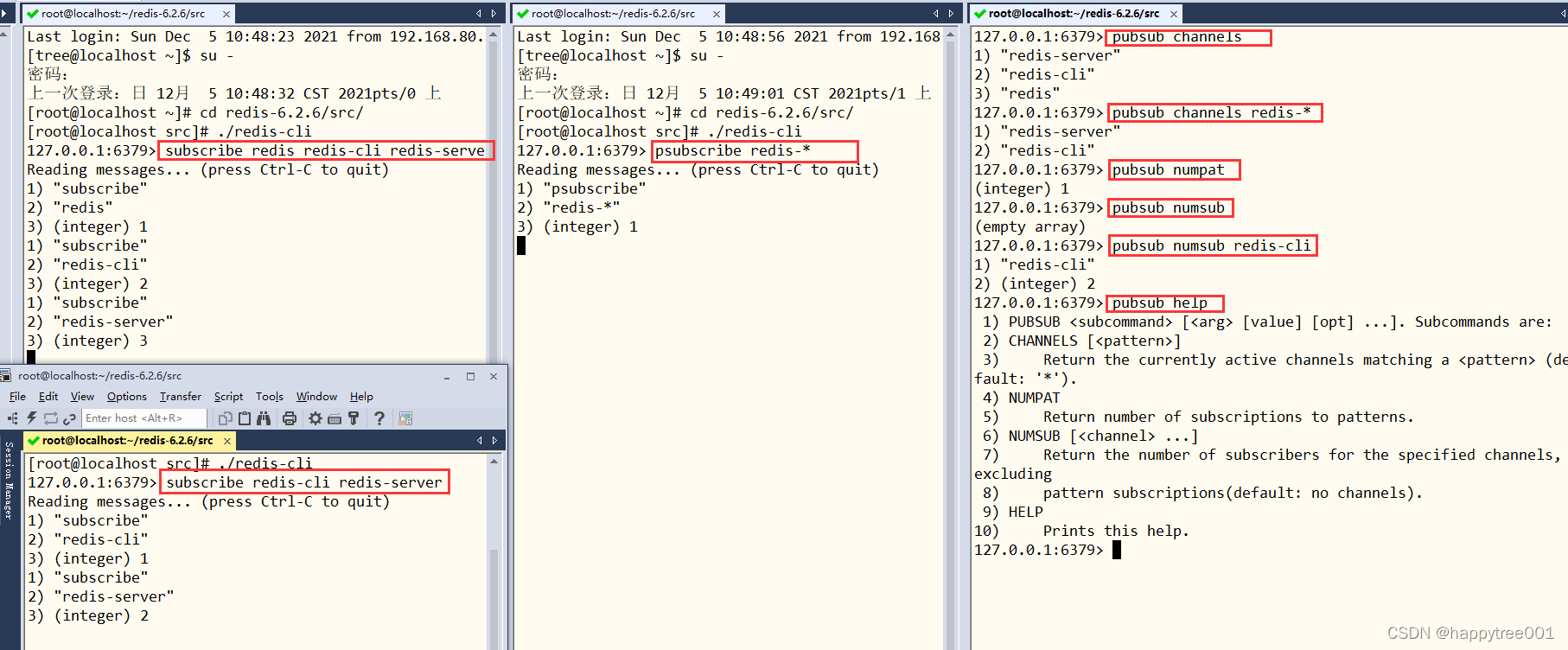Open the Script menu

(228, 397)
